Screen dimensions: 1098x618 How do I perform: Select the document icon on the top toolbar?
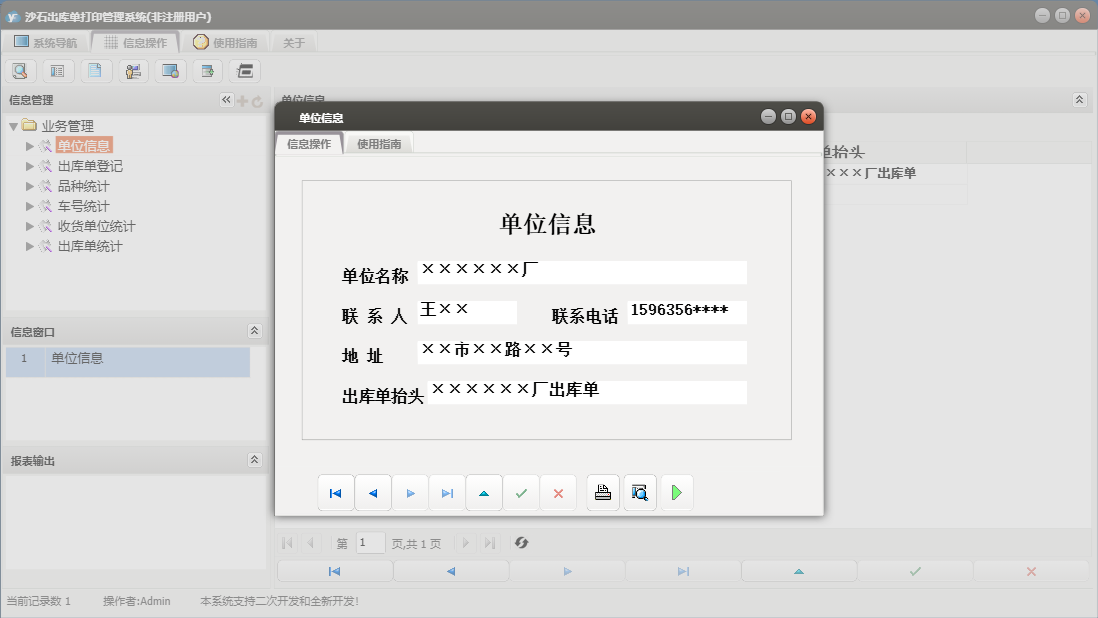[x=96, y=70]
